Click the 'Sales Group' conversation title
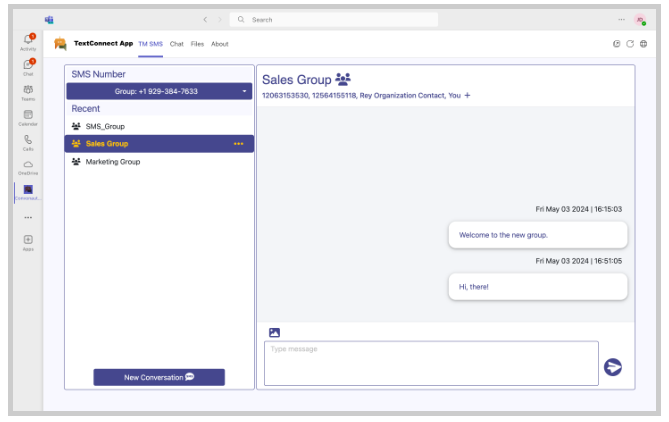This screenshot has width=669, height=422. pyautogui.click(x=297, y=80)
